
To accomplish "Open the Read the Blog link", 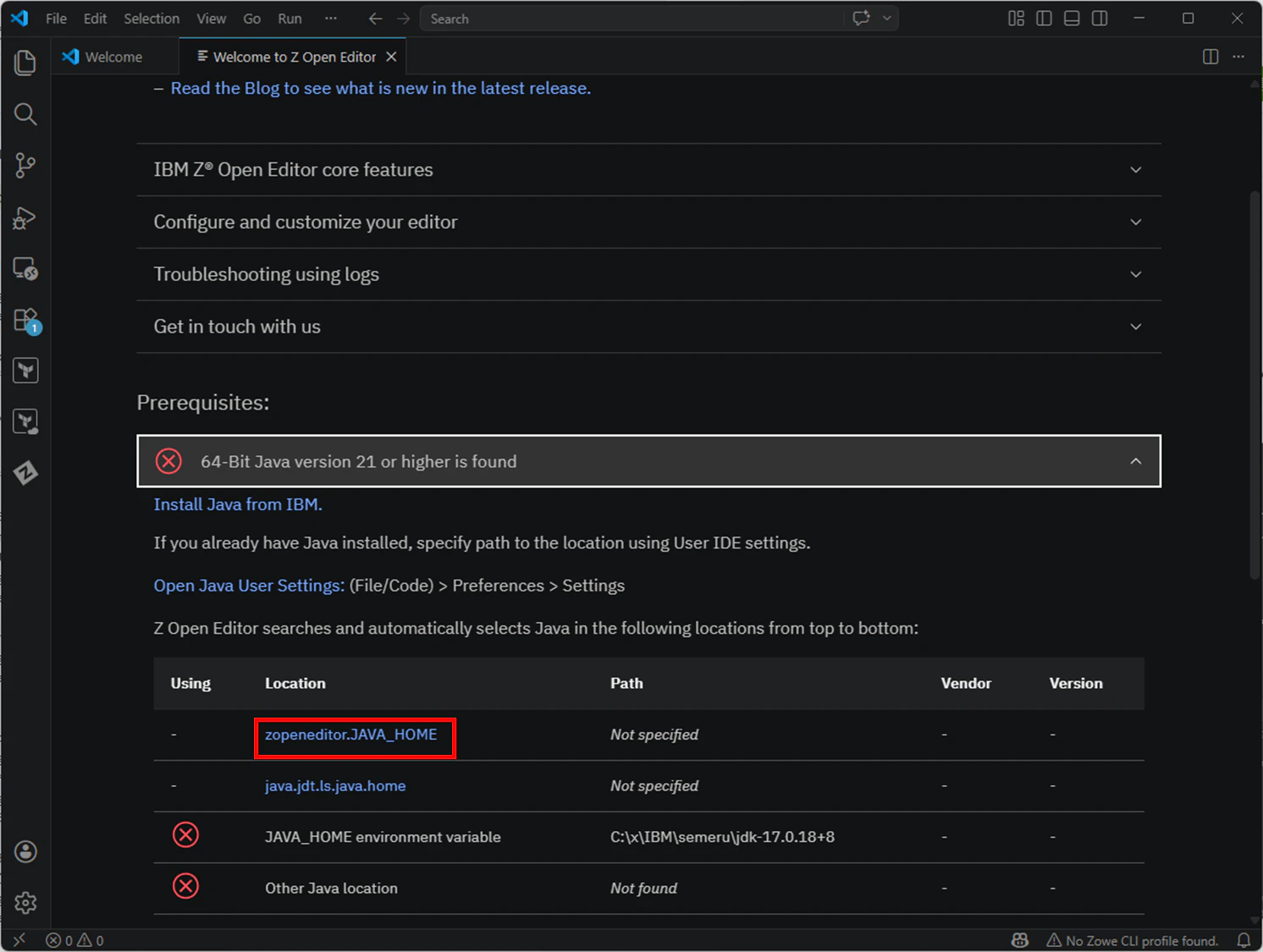I will click(x=381, y=88).
